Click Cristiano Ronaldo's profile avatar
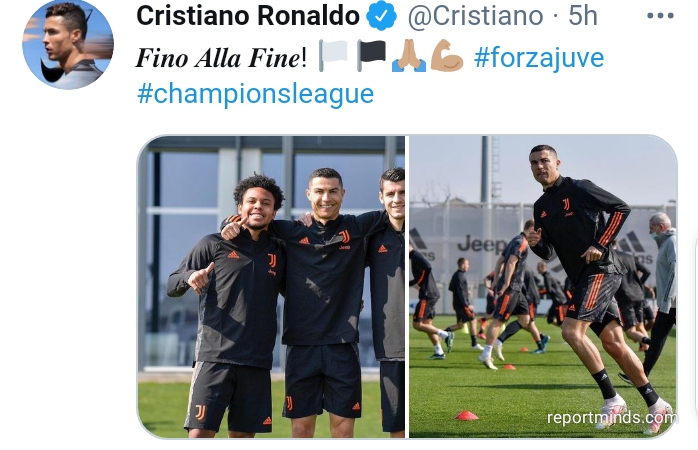The height and width of the screenshot is (450, 698). click(x=68, y=45)
